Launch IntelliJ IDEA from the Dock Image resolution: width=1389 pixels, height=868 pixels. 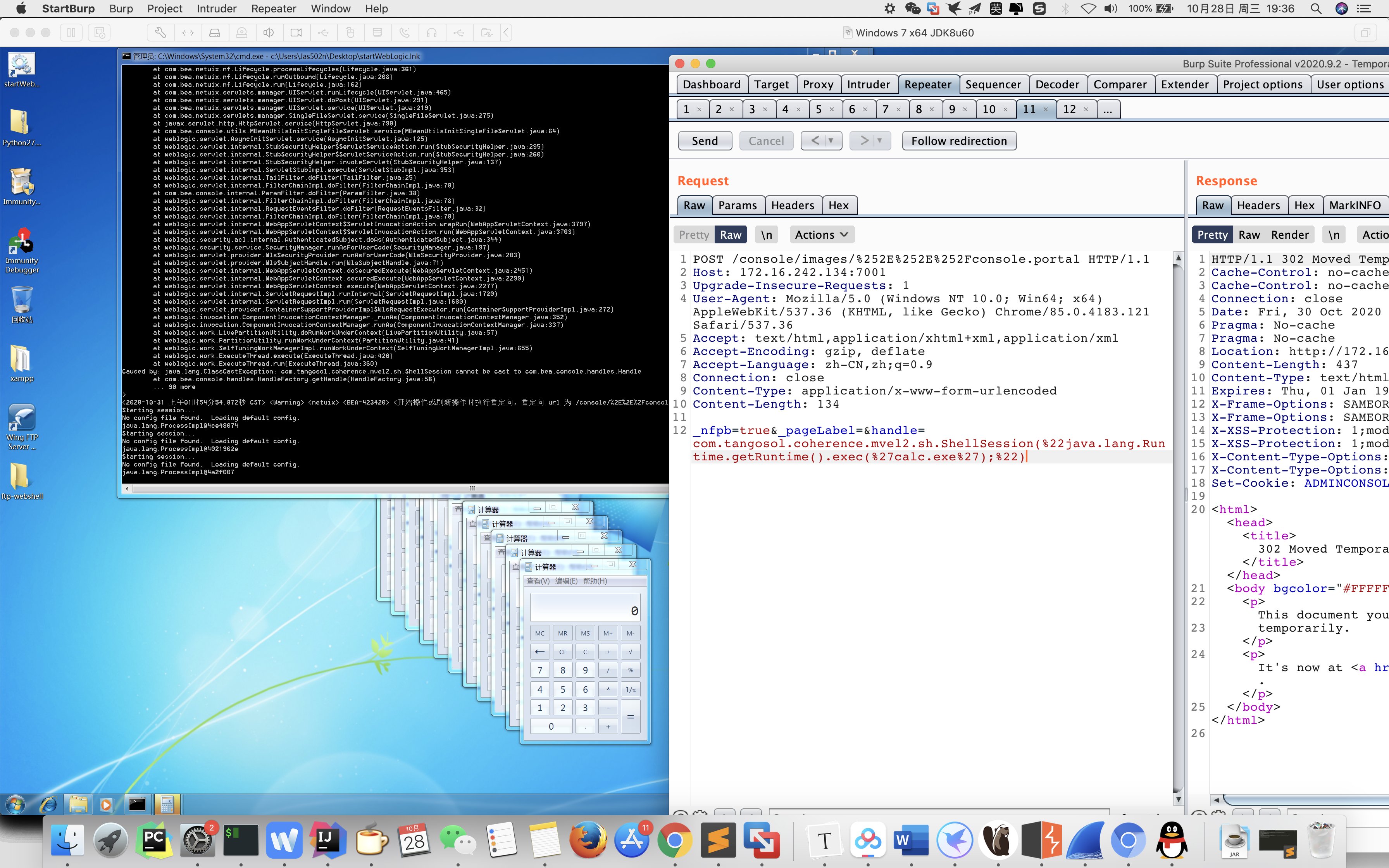[x=328, y=840]
